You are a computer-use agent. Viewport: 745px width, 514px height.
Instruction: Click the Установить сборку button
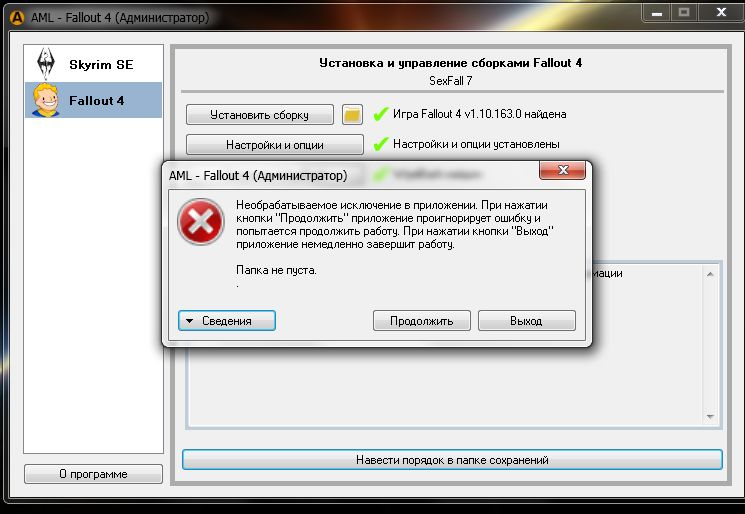(259, 115)
